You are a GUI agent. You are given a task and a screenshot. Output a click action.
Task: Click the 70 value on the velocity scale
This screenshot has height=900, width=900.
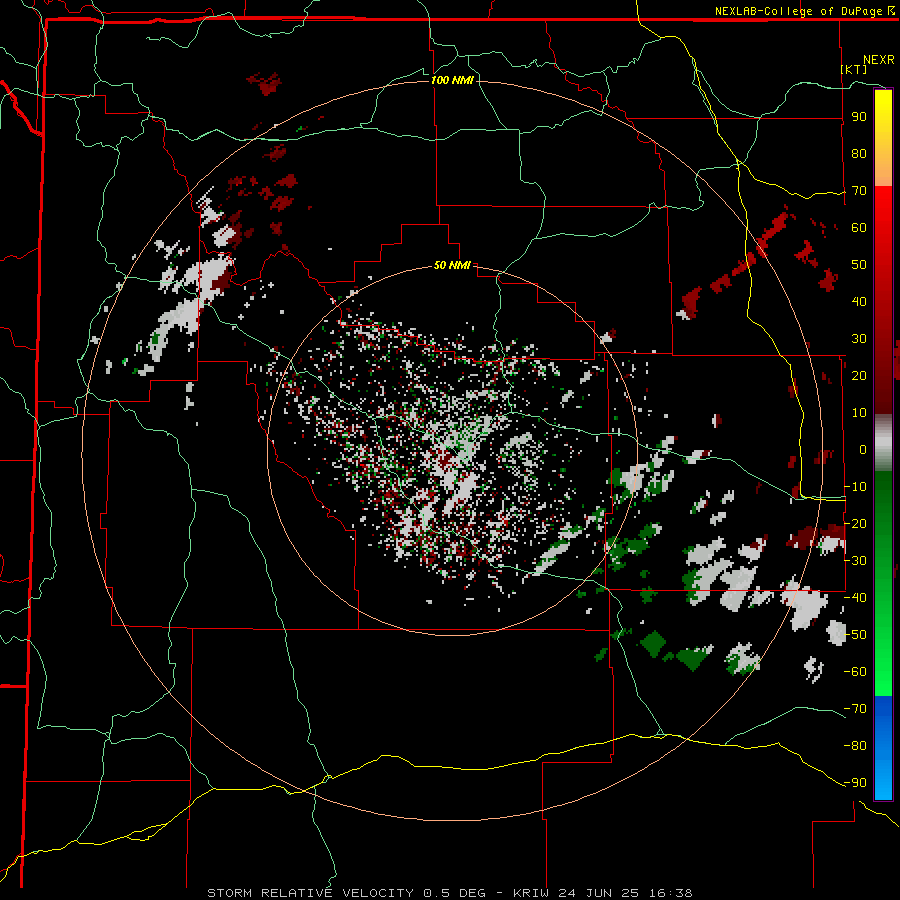(859, 191)
